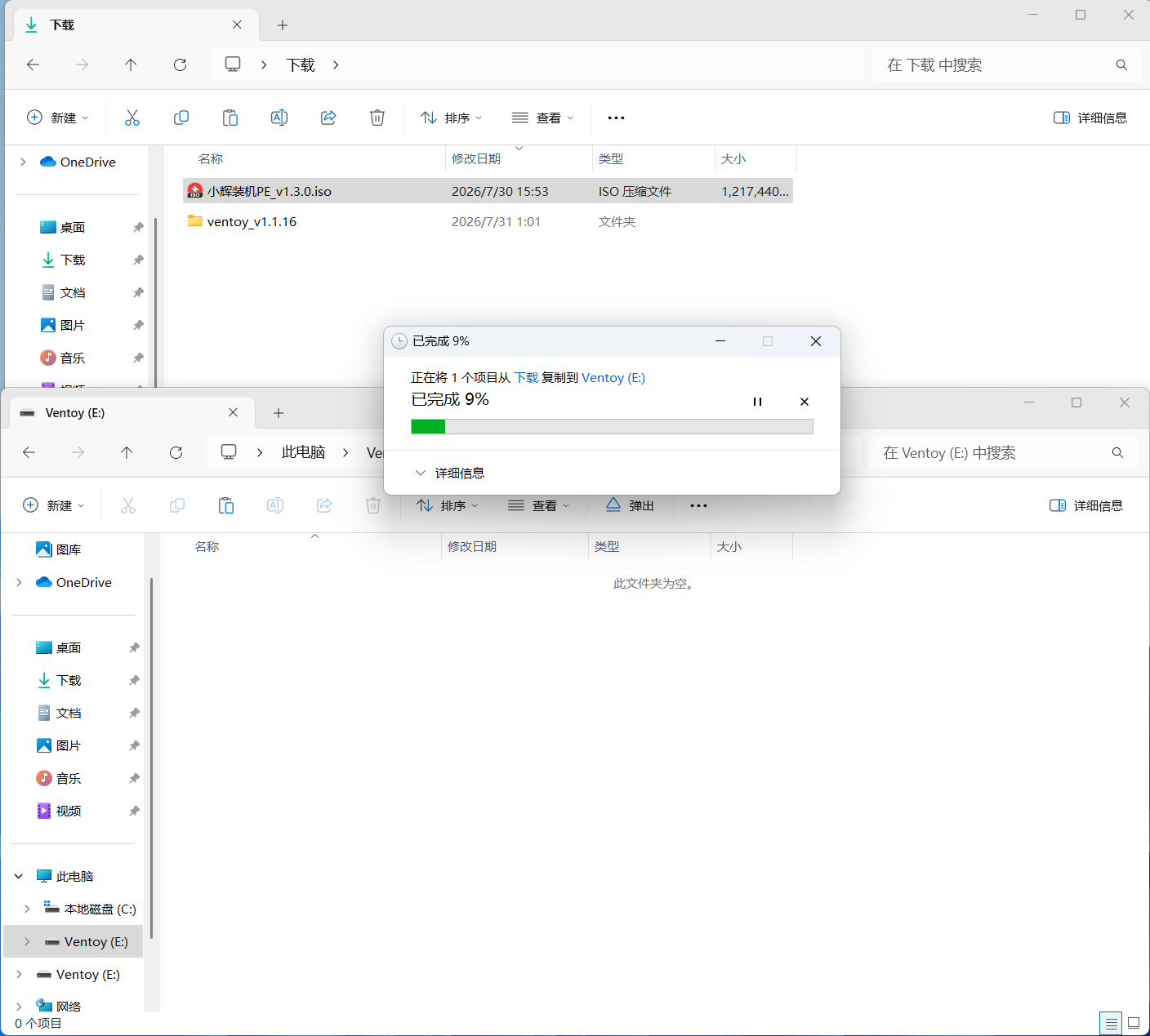Toggle 详细信息 pane in the Downloads window
1150x1036 pixels.
point(1090,118)
